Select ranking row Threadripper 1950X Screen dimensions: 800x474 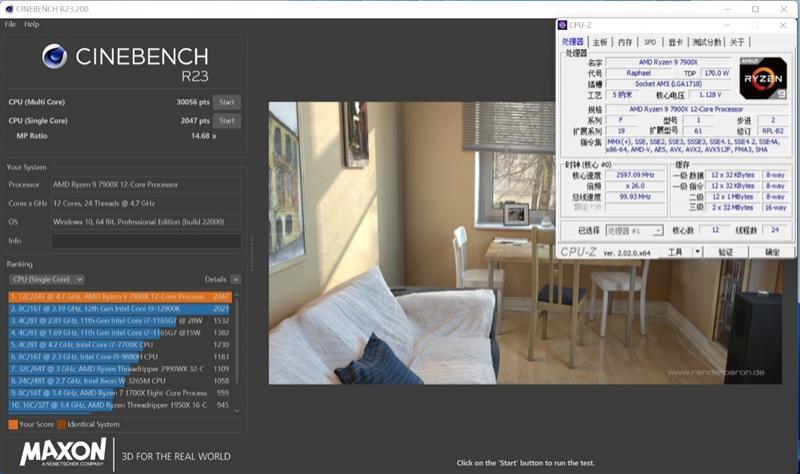click(120, 405)
